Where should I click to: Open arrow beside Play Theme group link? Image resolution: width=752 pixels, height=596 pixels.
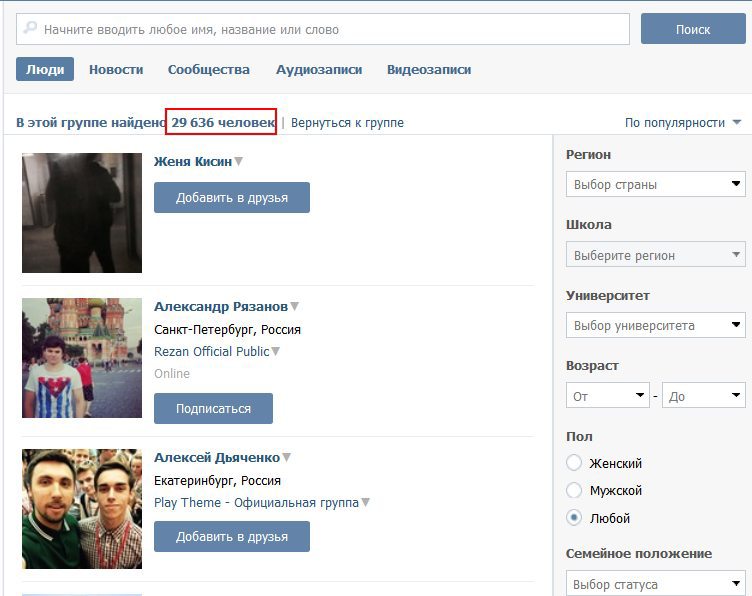(365, 503)
